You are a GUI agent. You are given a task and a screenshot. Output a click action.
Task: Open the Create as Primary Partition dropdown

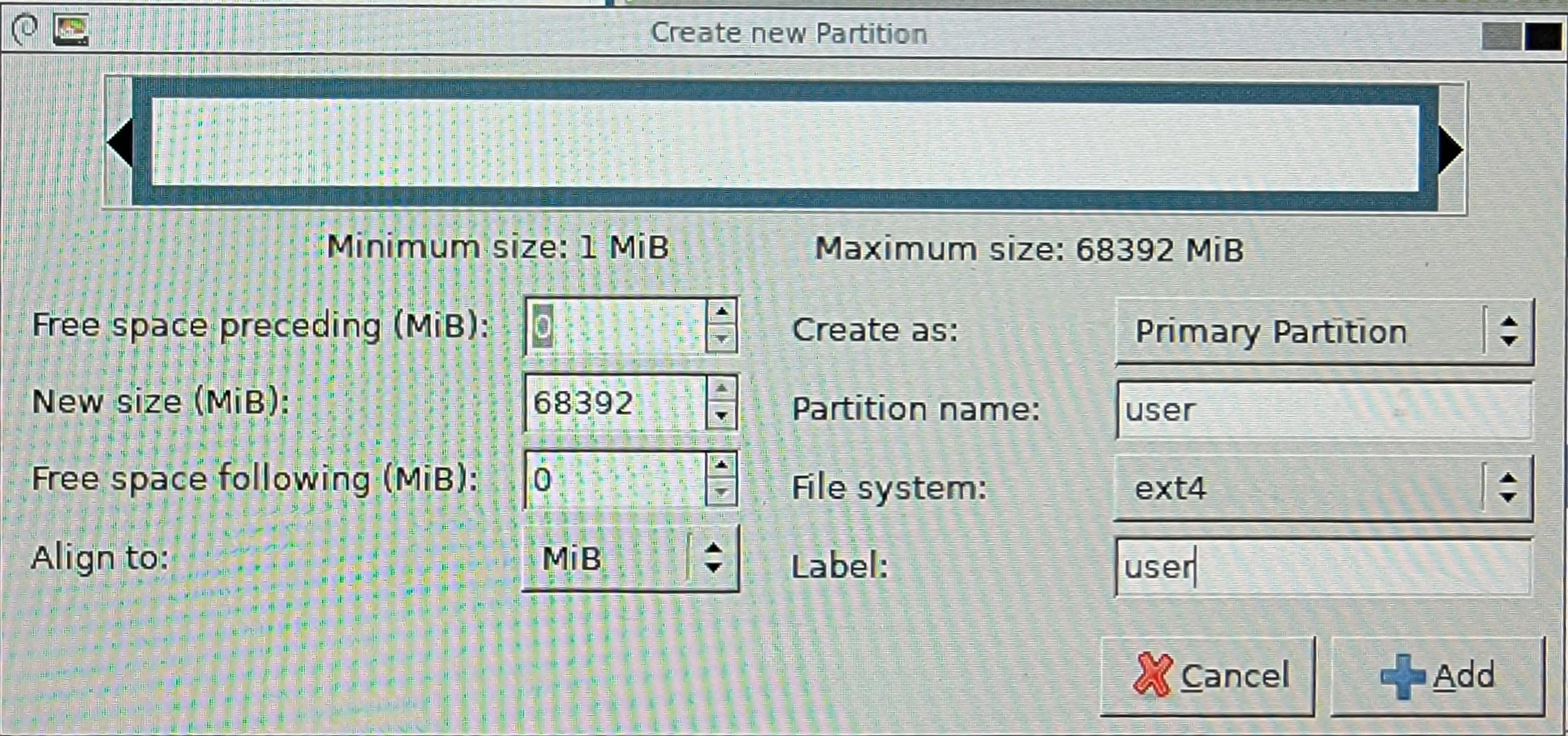[x=1323, y=332]
